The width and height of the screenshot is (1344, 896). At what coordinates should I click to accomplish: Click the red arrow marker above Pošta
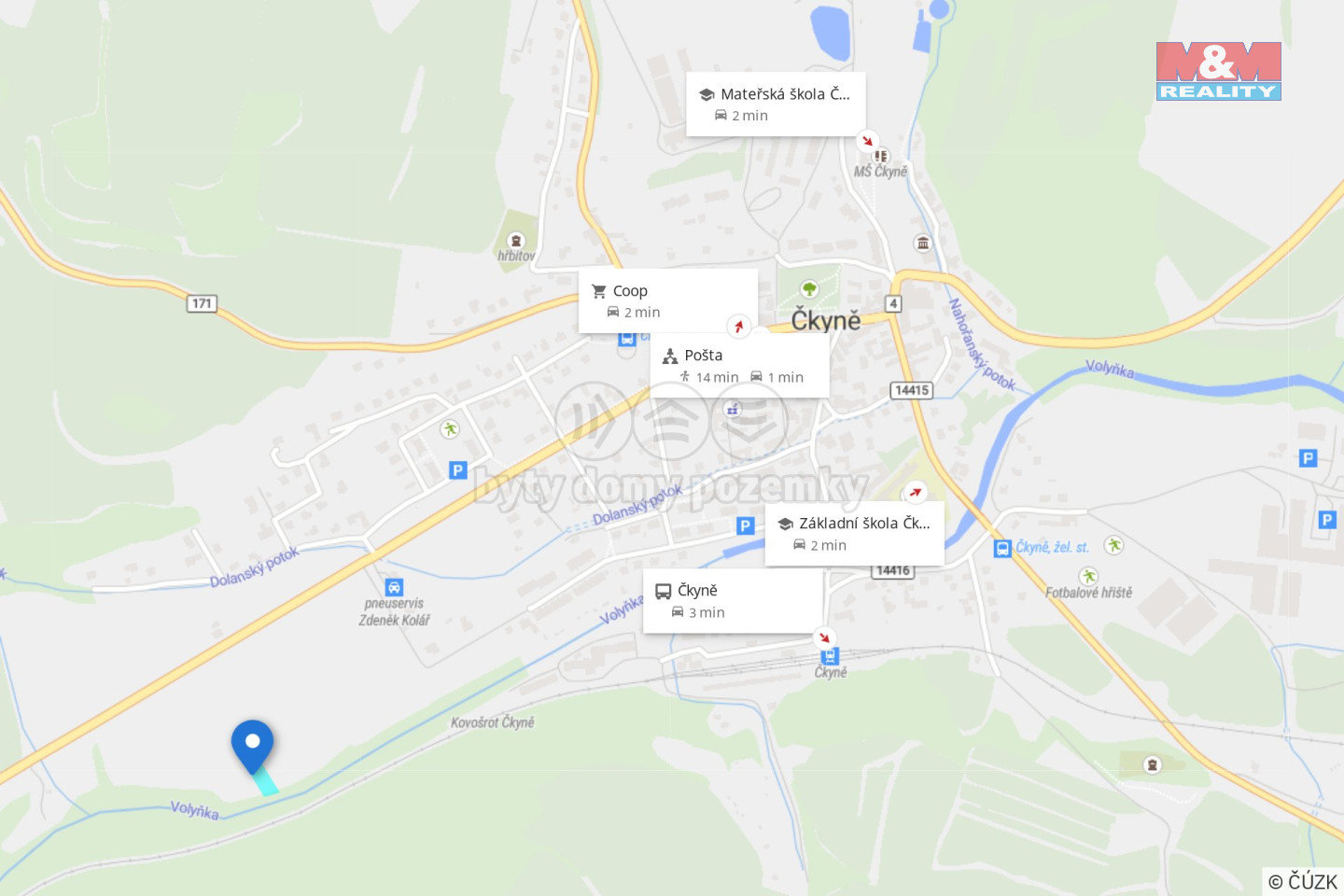click(x=739, y=326)
